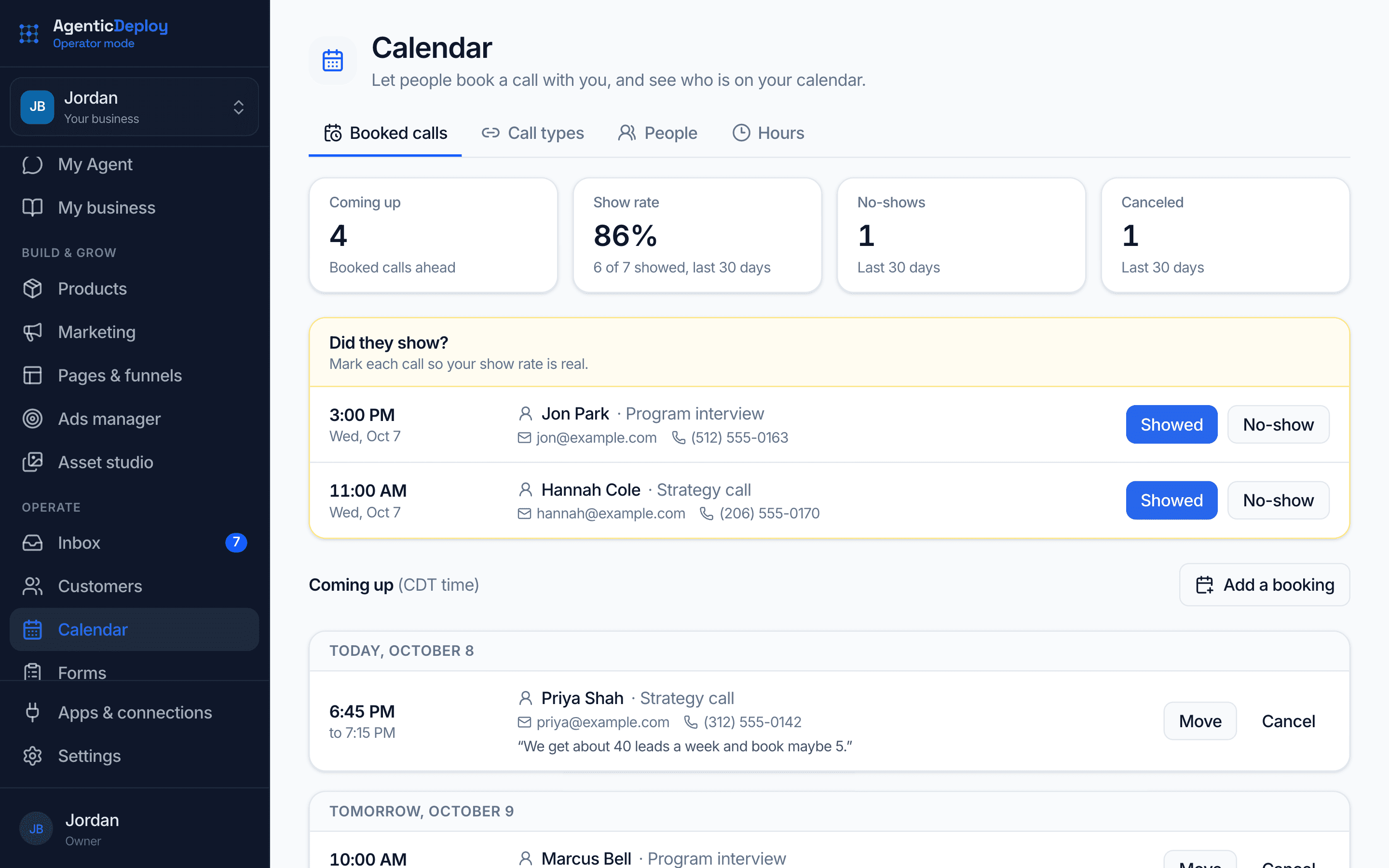Click the Add a booking calendar-plus icon
This screenshot has width=1389, height=868.
(1205, 585)
